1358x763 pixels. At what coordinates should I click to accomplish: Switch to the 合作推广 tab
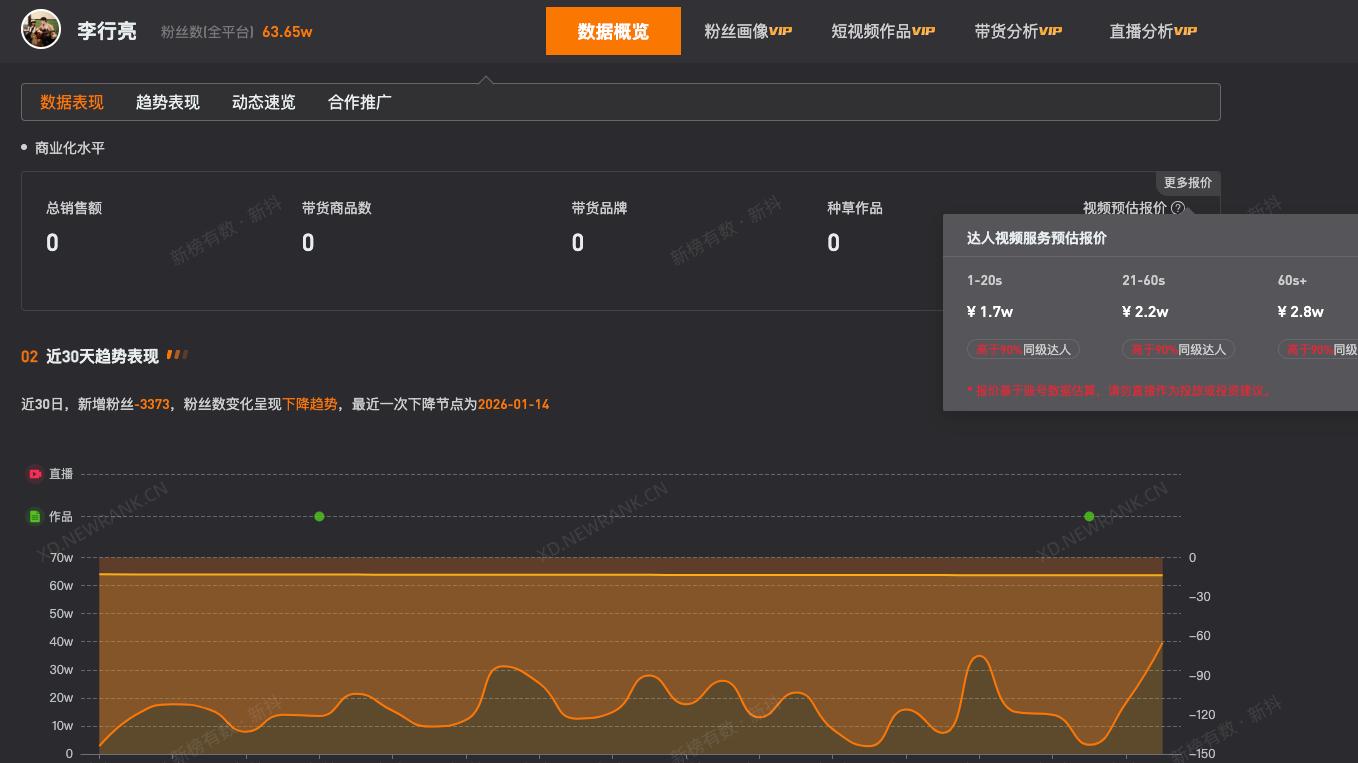(359, 101)
